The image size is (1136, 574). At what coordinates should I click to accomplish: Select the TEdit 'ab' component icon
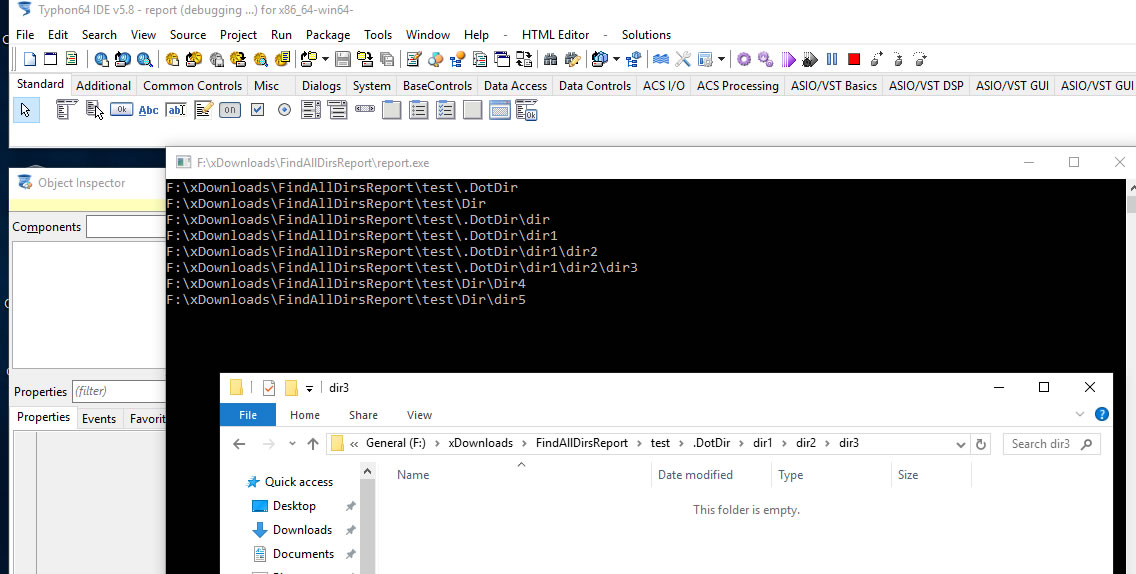point(176,110)
